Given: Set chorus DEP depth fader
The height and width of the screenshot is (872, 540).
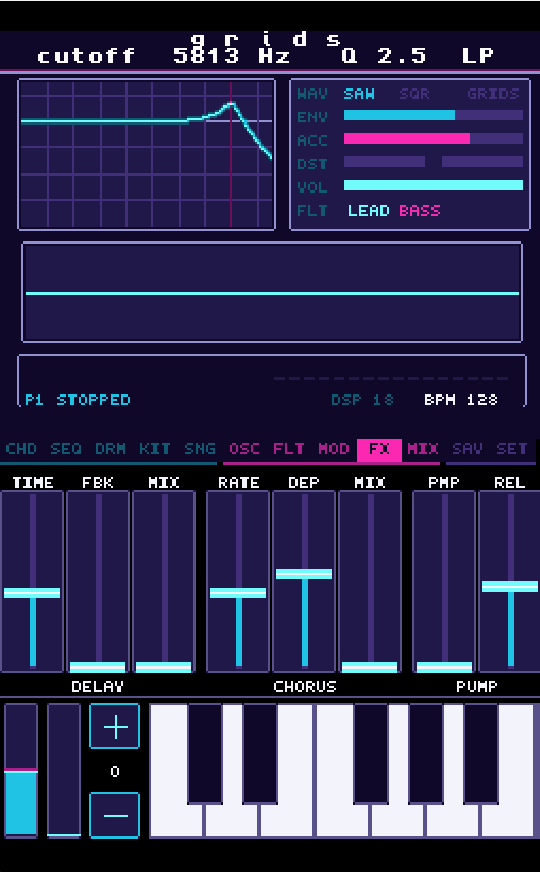Looking at the screenshot, I should click(304, 582).
